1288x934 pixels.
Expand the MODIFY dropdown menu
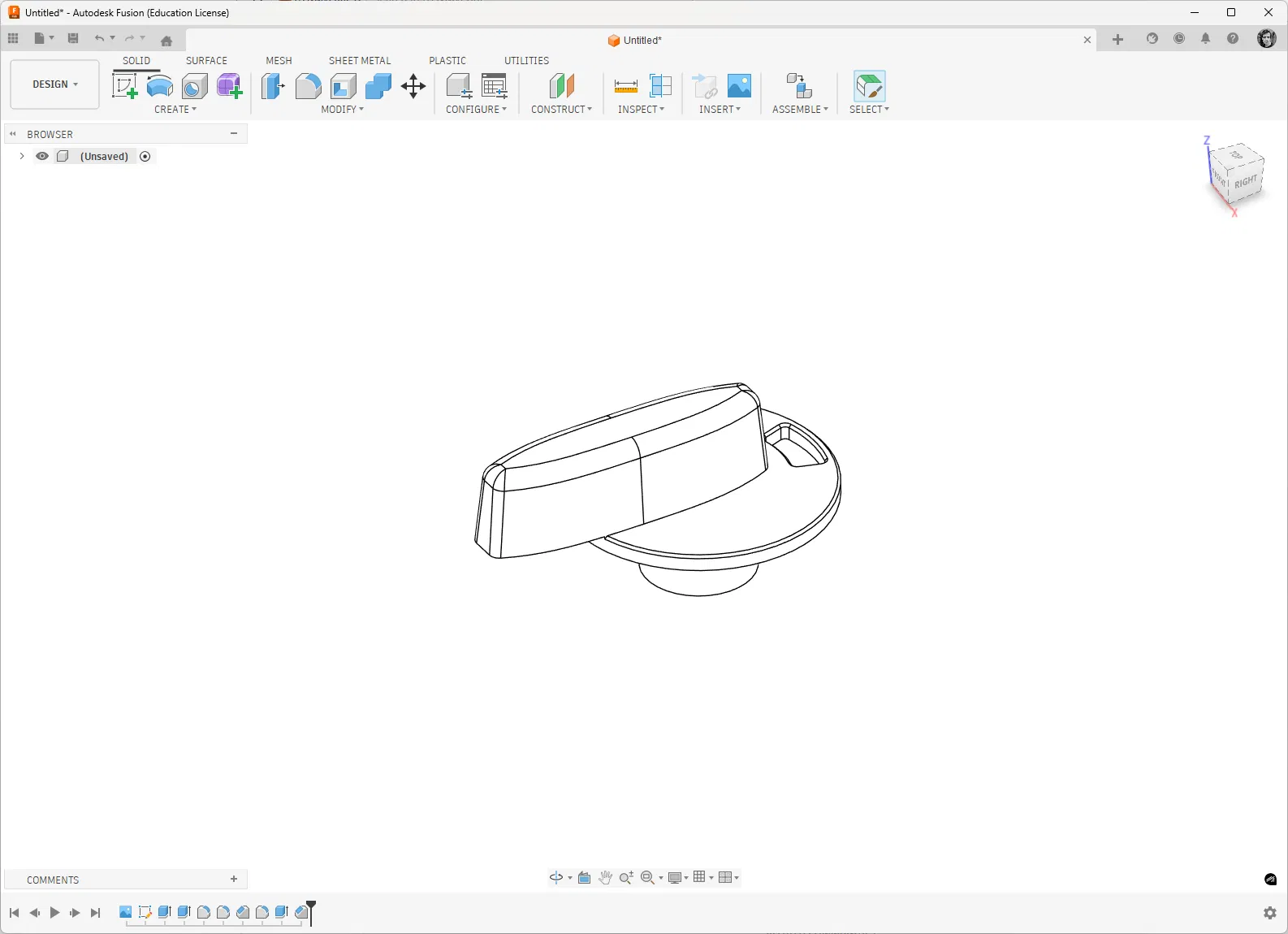coord(343,110)
